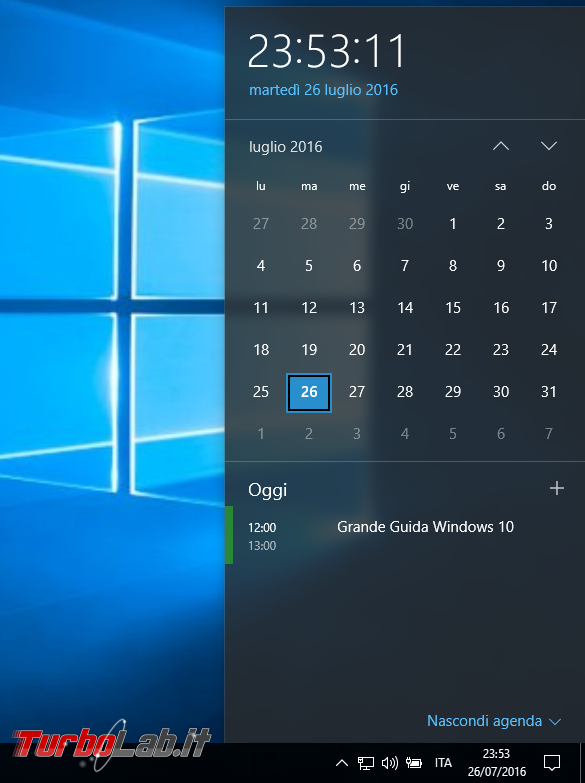Image resolution: width=585 pixels, height=783 pixels.
Task: Select date 10 in calendar
Action: pos(549,266)
